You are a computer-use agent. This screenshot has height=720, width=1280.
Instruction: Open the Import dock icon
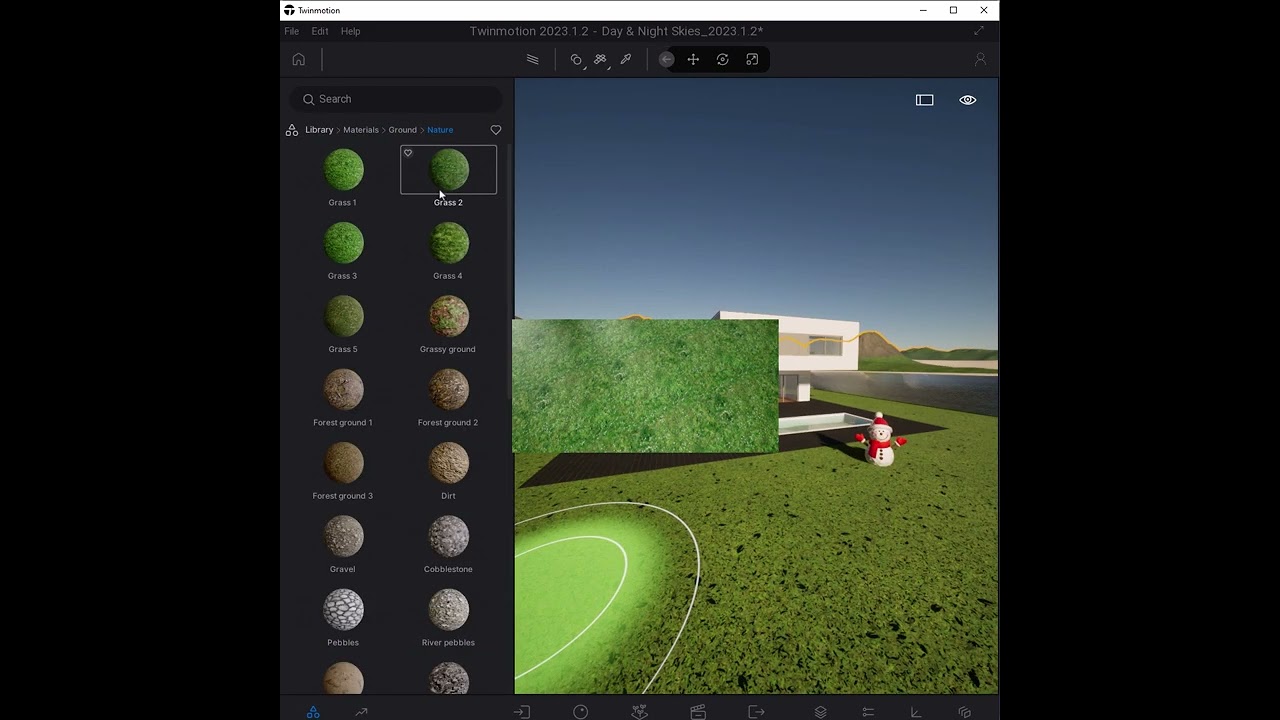(x=522, y=712)
